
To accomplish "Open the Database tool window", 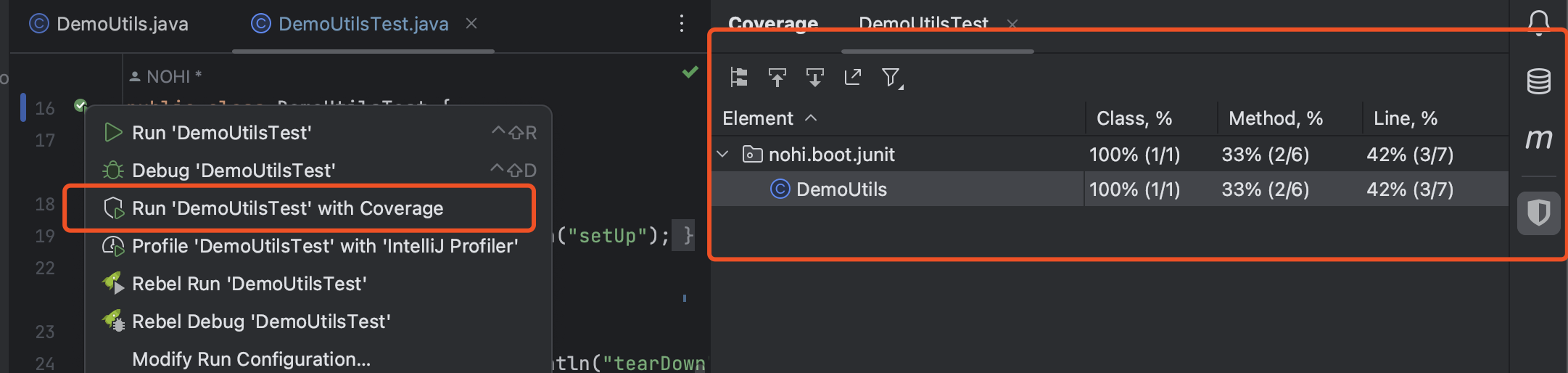I will coord(1538,81).
